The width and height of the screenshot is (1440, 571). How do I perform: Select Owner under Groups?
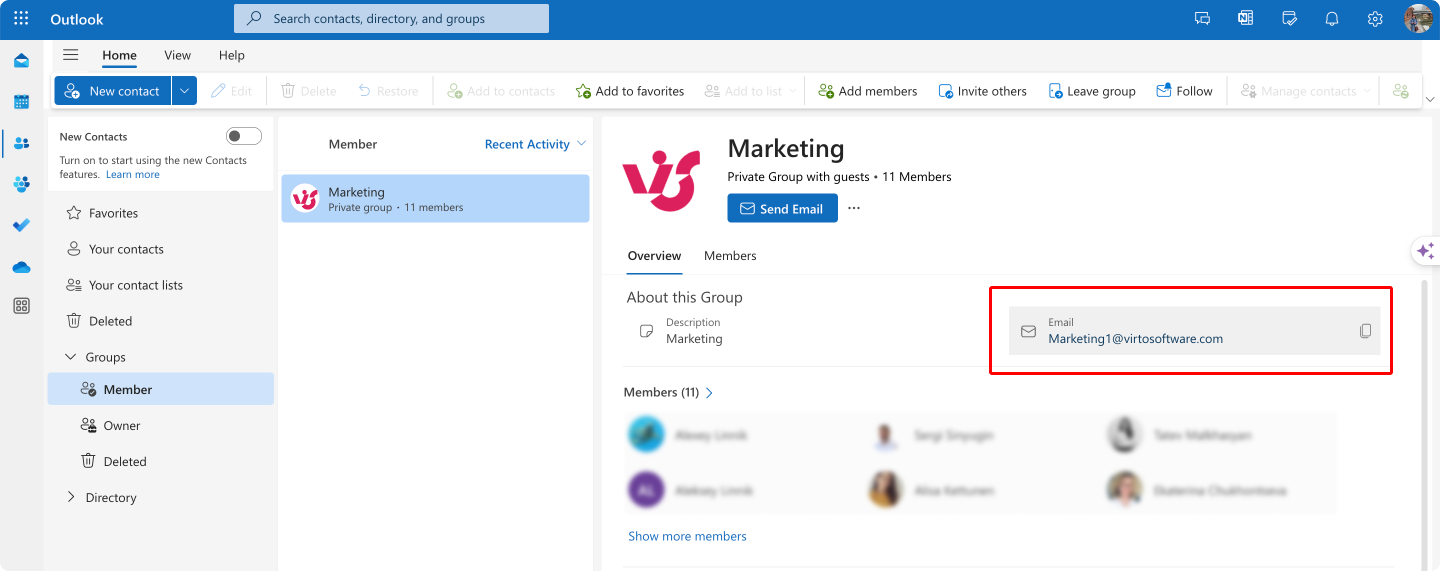(160, 425)
